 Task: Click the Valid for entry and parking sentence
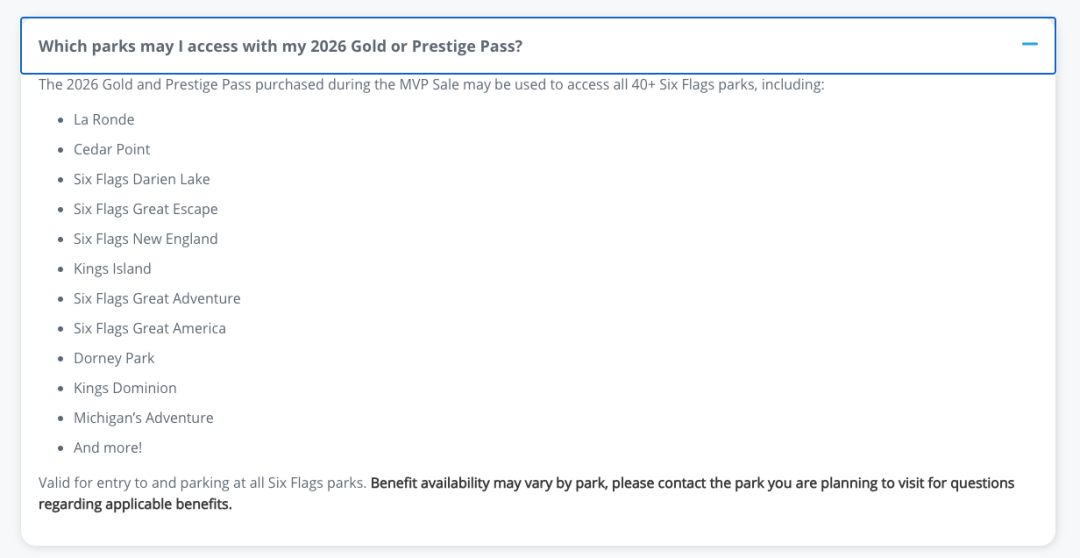(x=202, y=484)
